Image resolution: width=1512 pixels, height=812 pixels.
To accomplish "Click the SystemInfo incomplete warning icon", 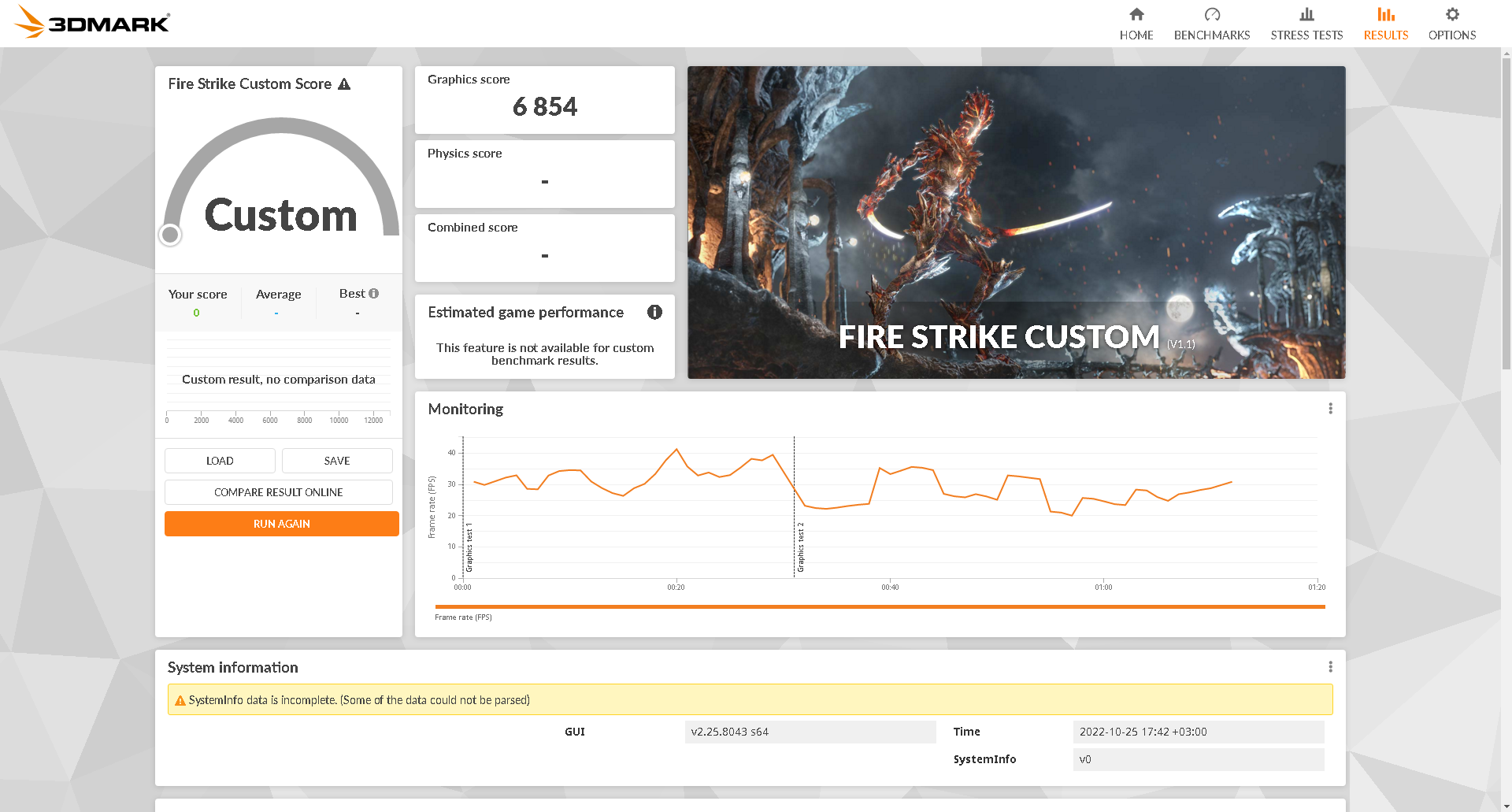I will click(180, 700).
